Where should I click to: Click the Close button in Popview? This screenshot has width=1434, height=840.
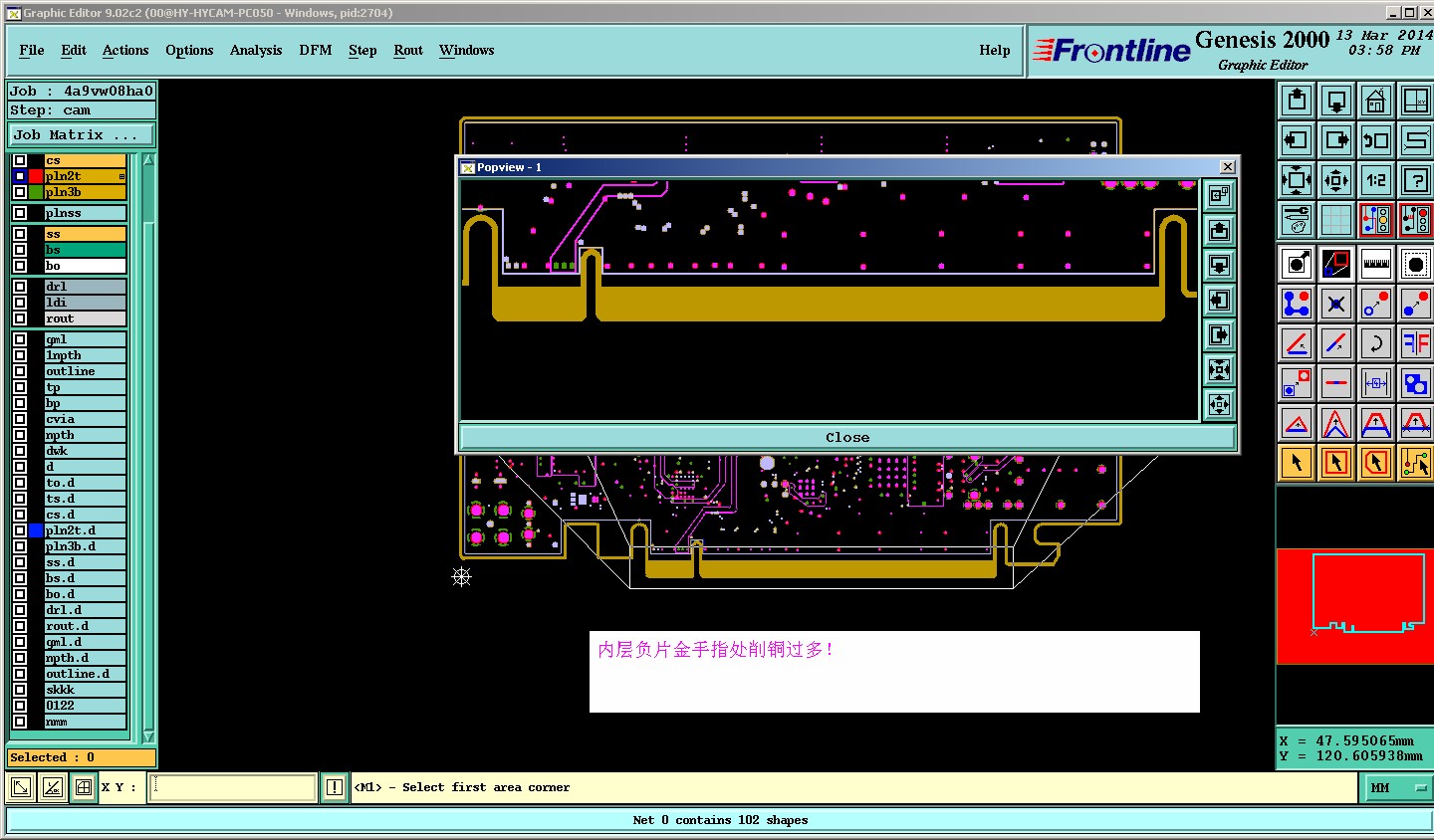847,437
